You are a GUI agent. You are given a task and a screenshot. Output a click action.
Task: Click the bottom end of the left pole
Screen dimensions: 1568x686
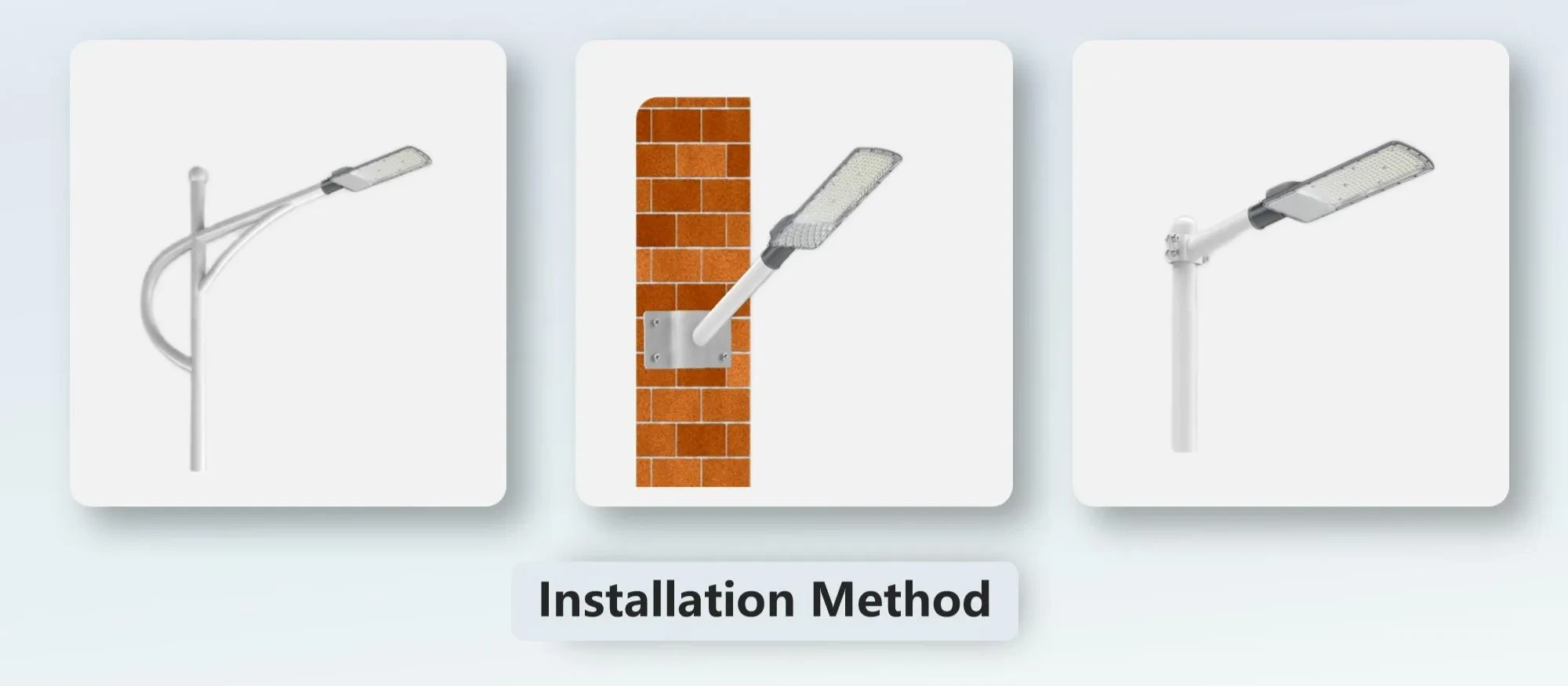(197, 463)
